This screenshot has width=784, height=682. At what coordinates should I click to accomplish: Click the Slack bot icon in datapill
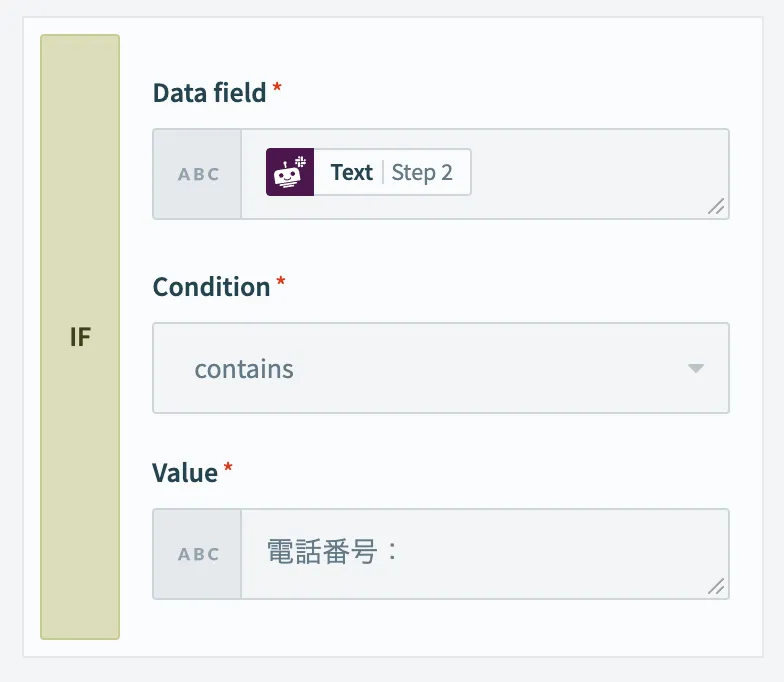pyautogui.click(x=290, y=172)
